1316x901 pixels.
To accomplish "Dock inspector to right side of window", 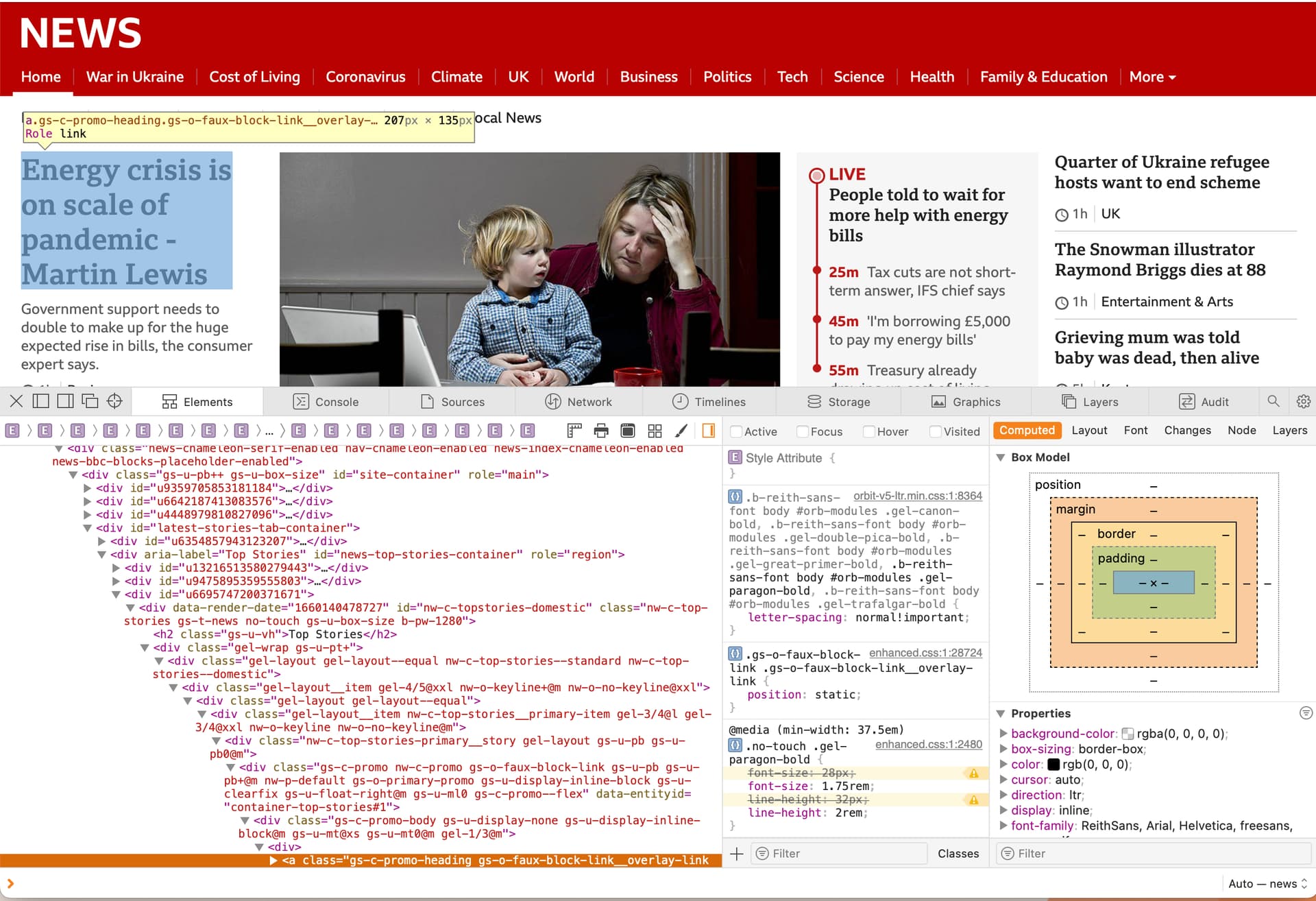I will 66,401.
